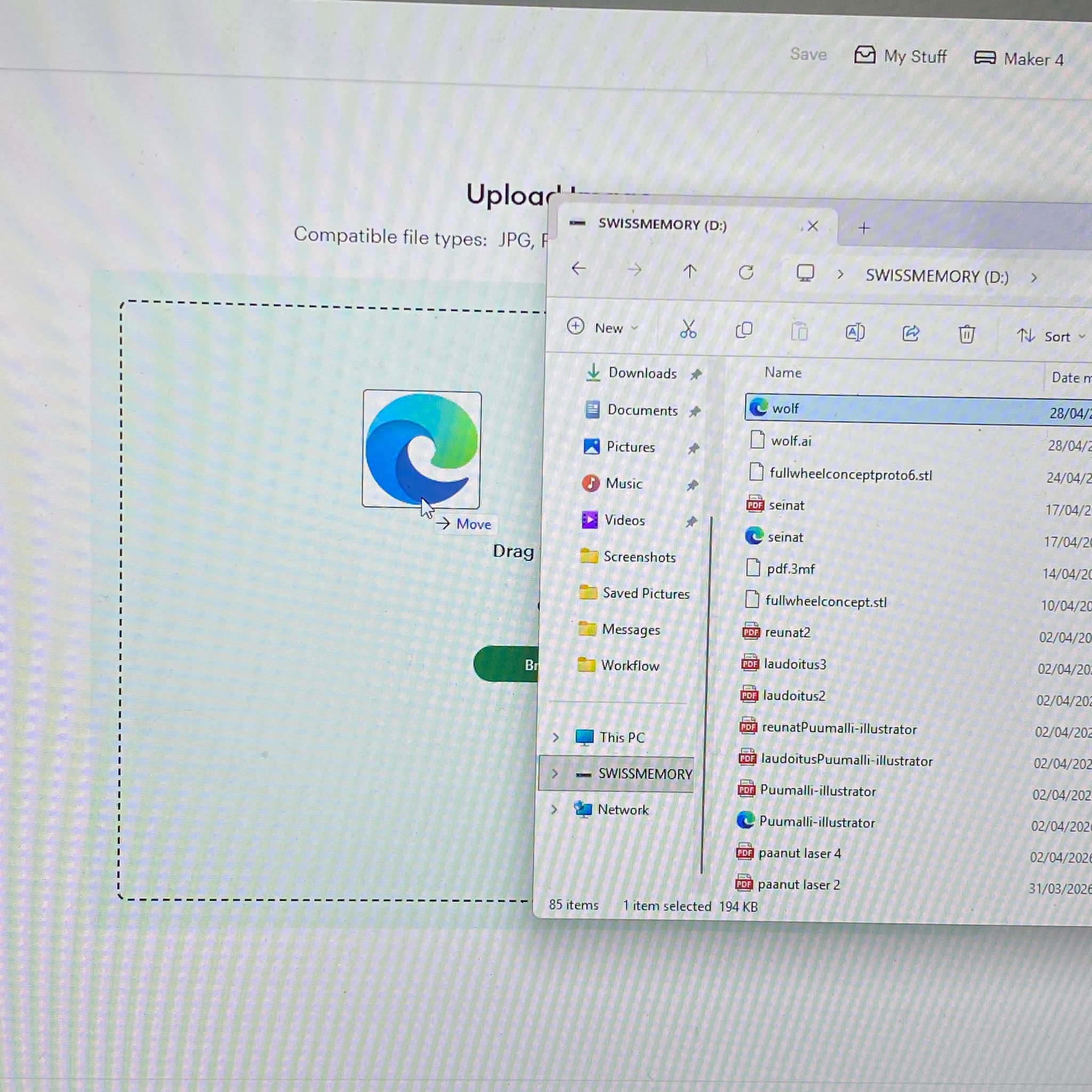Unpin Videos using its pin icon

(691, 522)
